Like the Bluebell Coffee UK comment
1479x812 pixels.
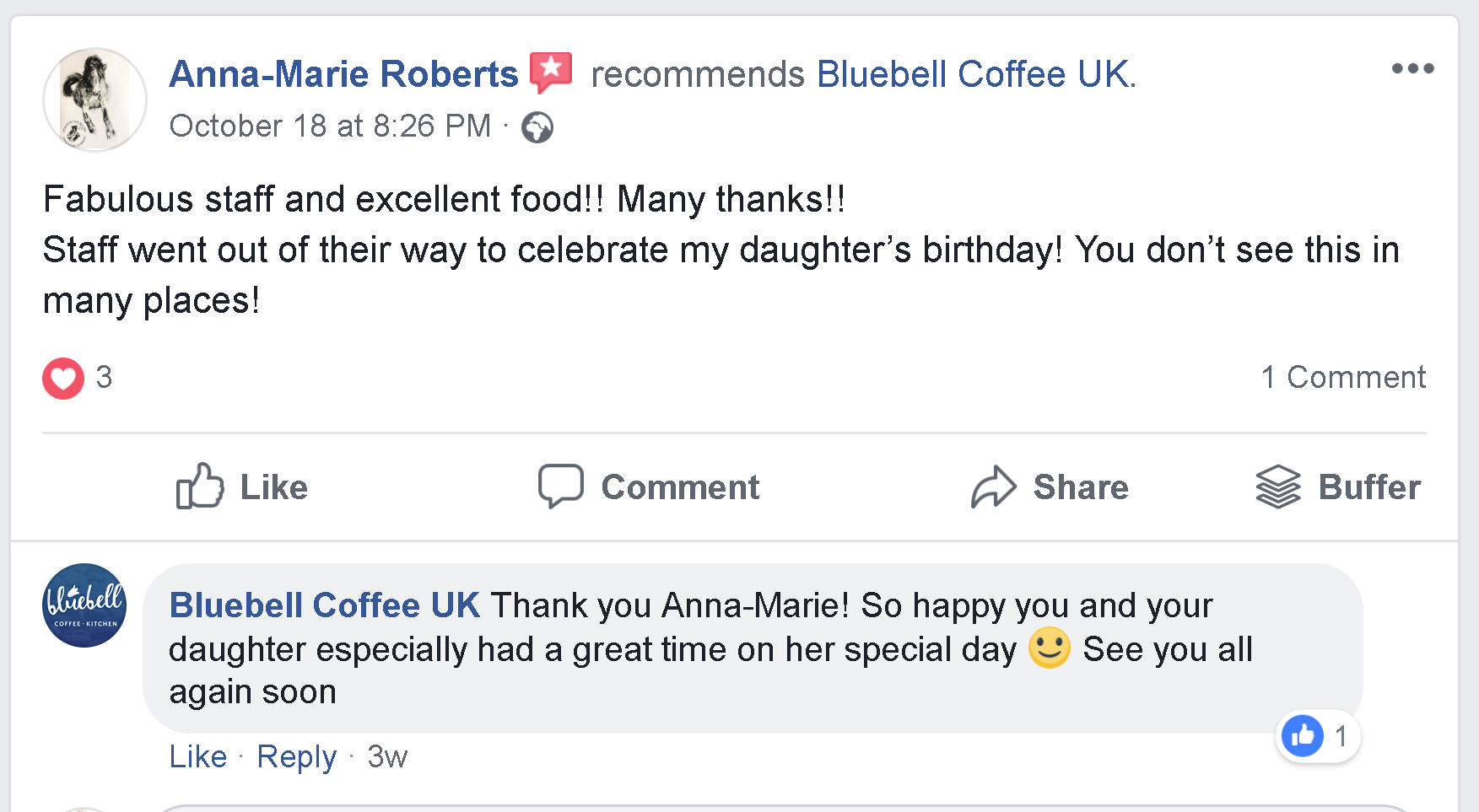click(x=198, y=756)
